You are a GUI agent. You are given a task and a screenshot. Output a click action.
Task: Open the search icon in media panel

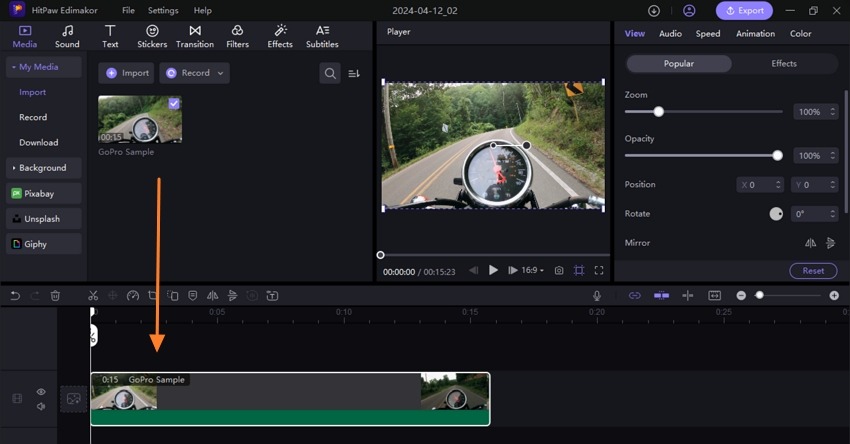[x=329, y=73]
